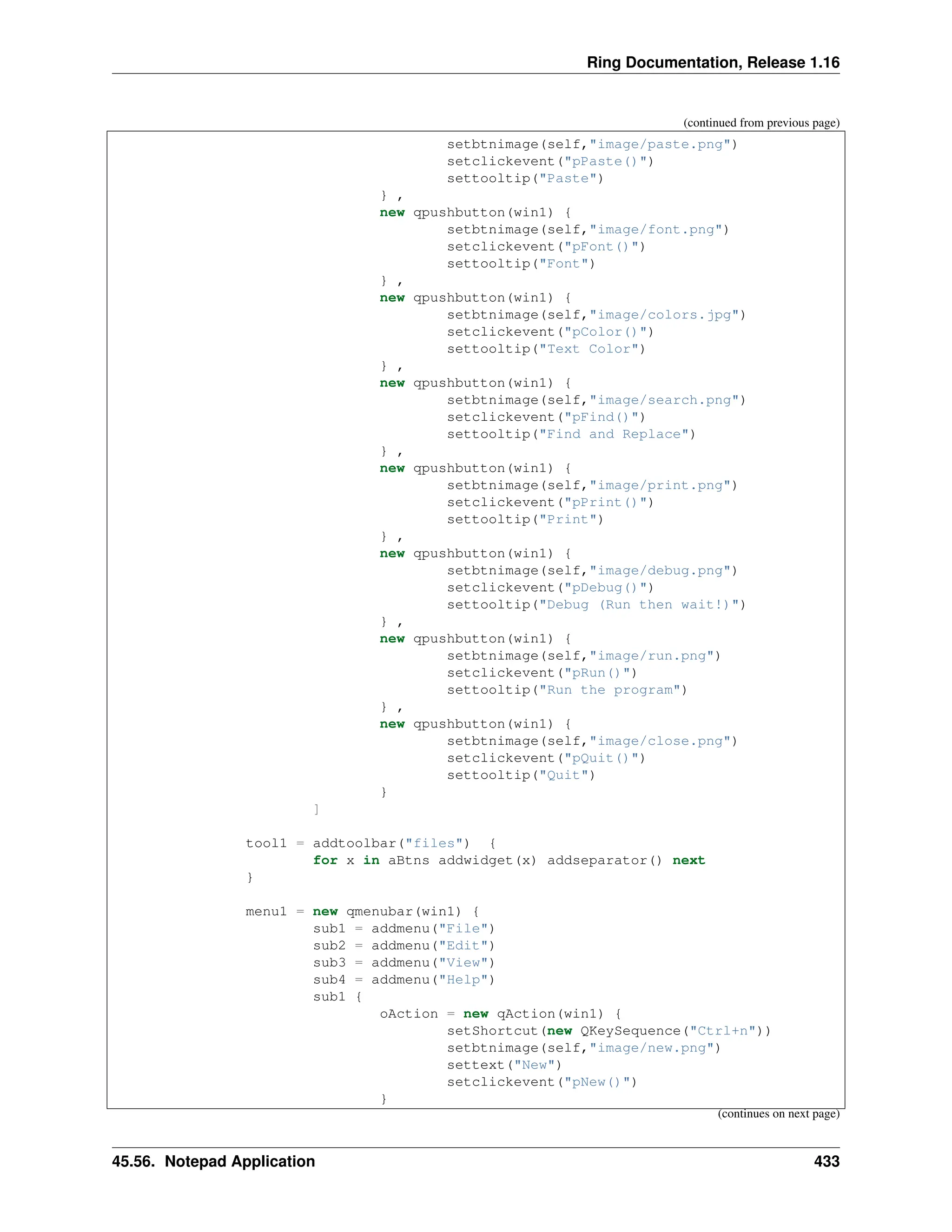Click the QKeySequence("Ctrl+n") shortcut line
Viewport: 952px width, 1232px height.
608,1031
